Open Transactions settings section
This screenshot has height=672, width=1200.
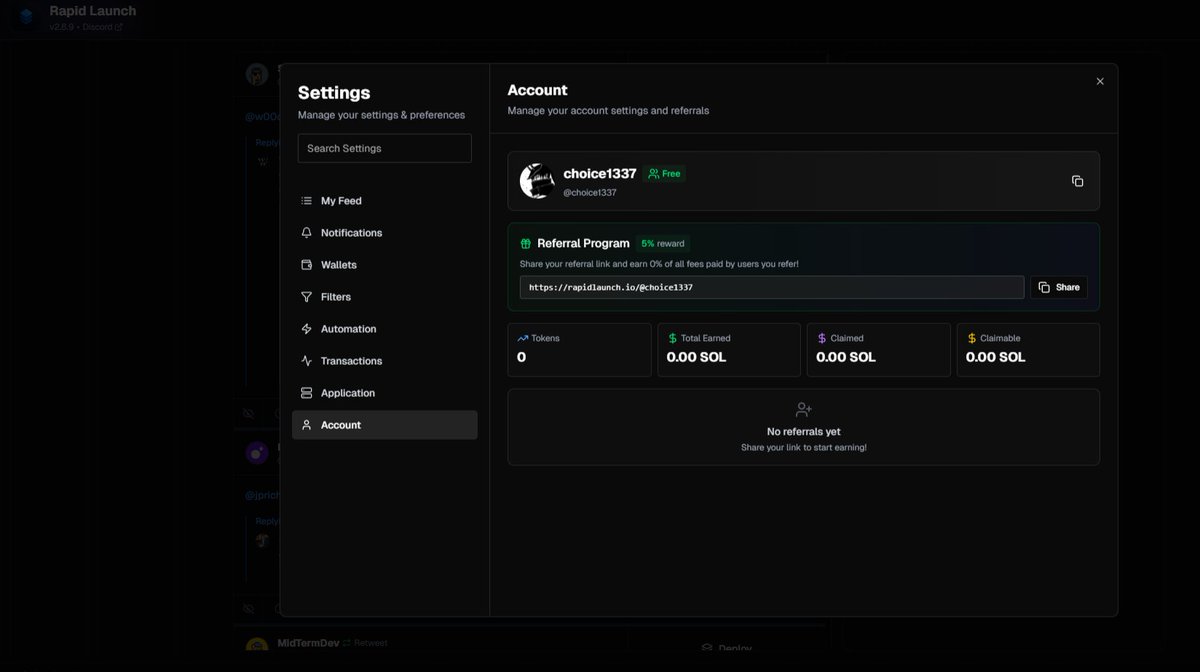pyautogui.click(x=384, y=361)
